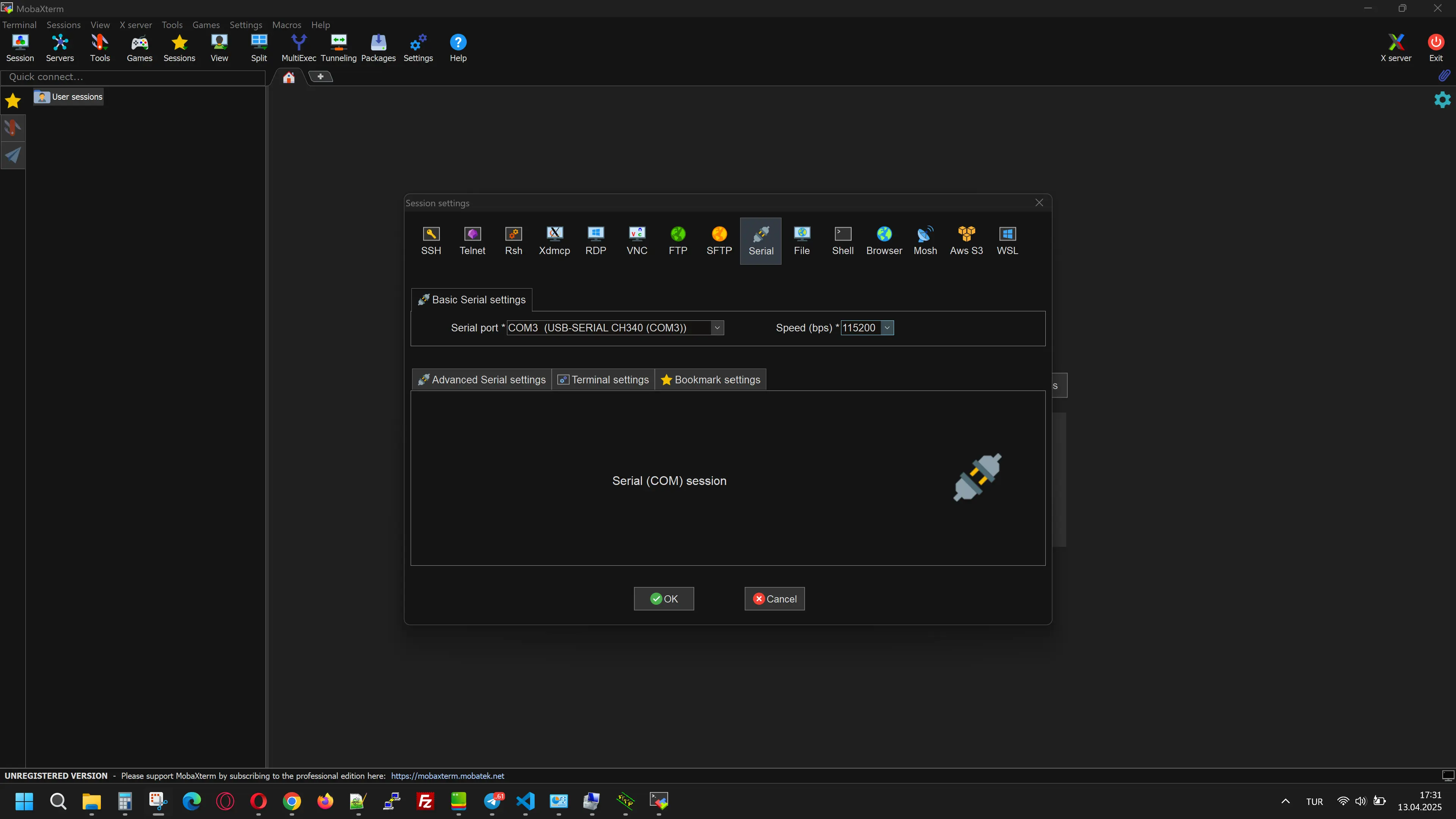This screenshot has width=1456, height=819.
Task: Click the View toolbar icon
Action: pos(219,48)
